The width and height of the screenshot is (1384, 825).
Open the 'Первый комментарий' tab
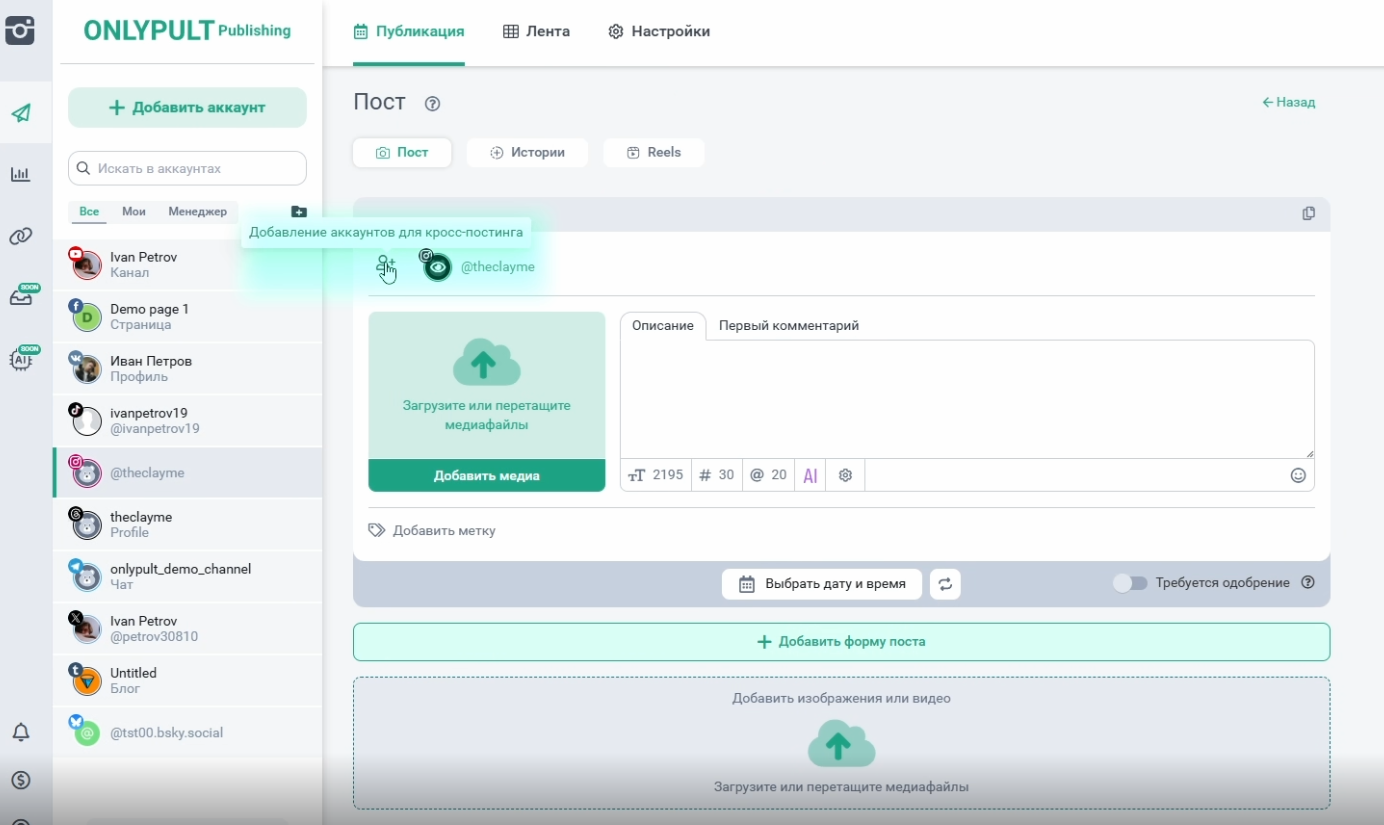[788, 326]
